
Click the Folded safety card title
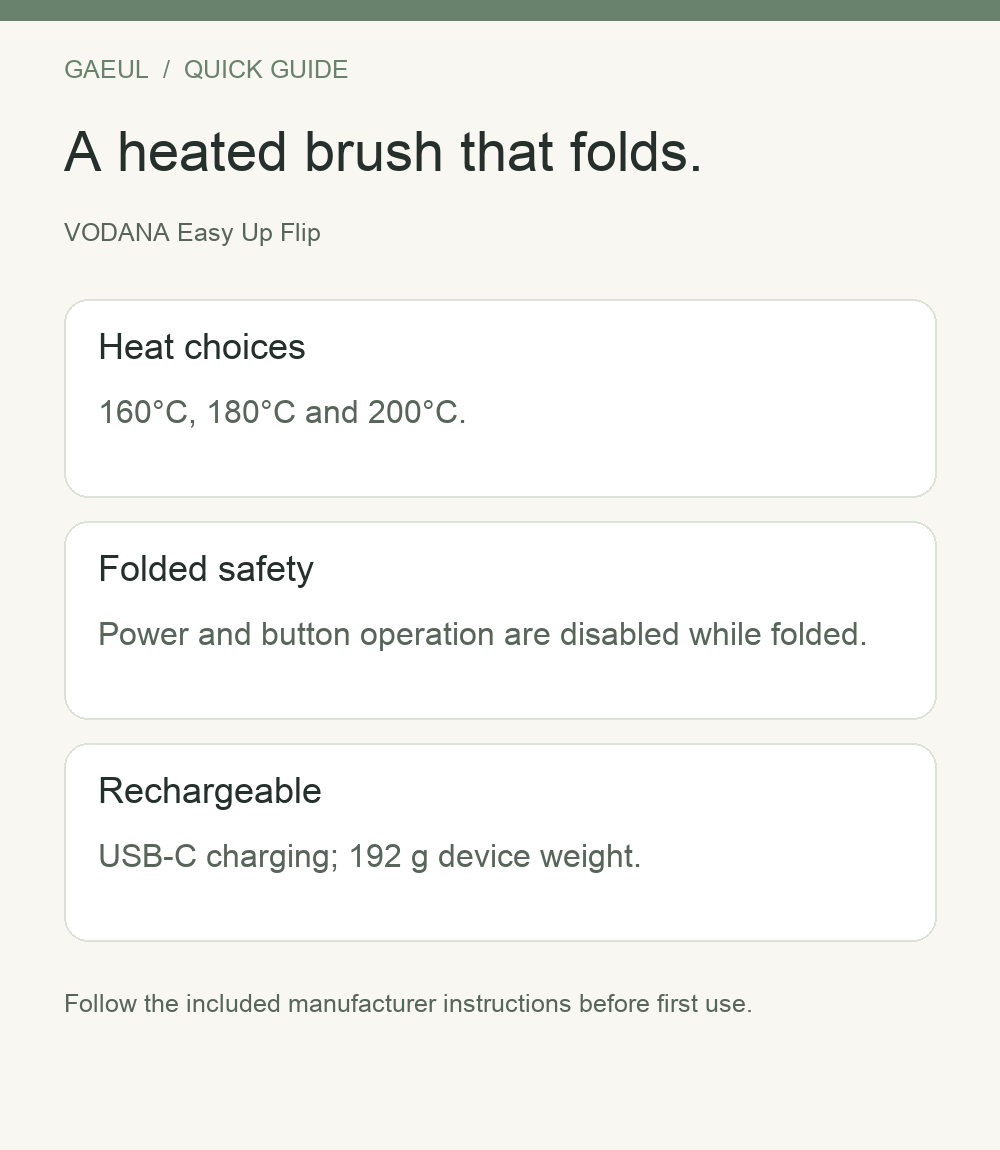(x=206, y=569)
